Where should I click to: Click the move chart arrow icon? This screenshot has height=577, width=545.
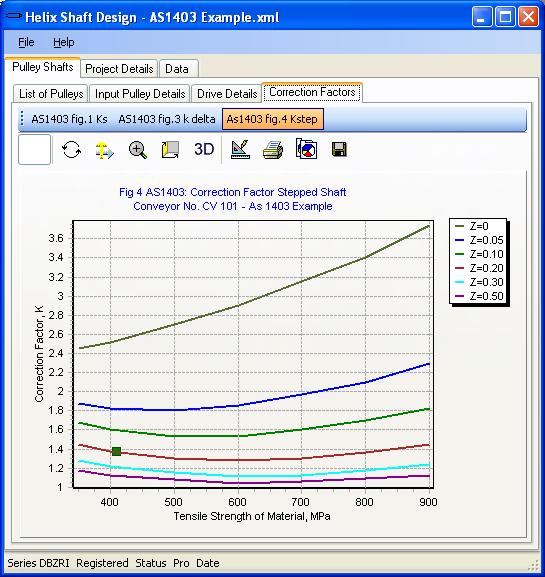[x=105, y=150]
